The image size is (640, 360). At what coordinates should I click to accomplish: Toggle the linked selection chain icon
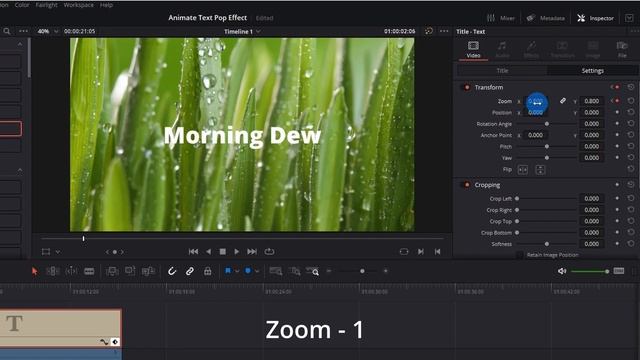click(190, 271)
